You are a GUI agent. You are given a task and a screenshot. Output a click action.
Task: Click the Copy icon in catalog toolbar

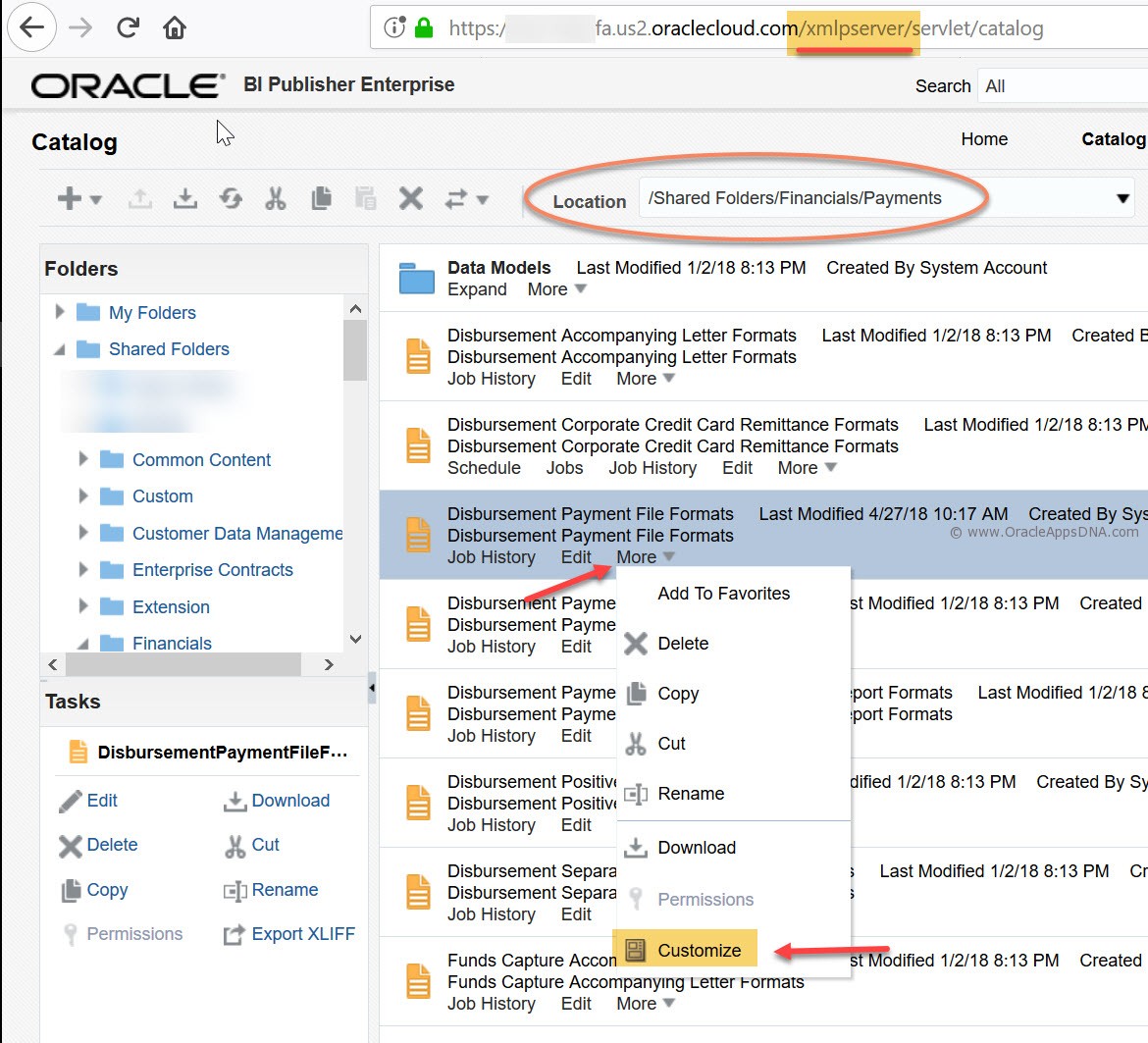coord(321,198)
